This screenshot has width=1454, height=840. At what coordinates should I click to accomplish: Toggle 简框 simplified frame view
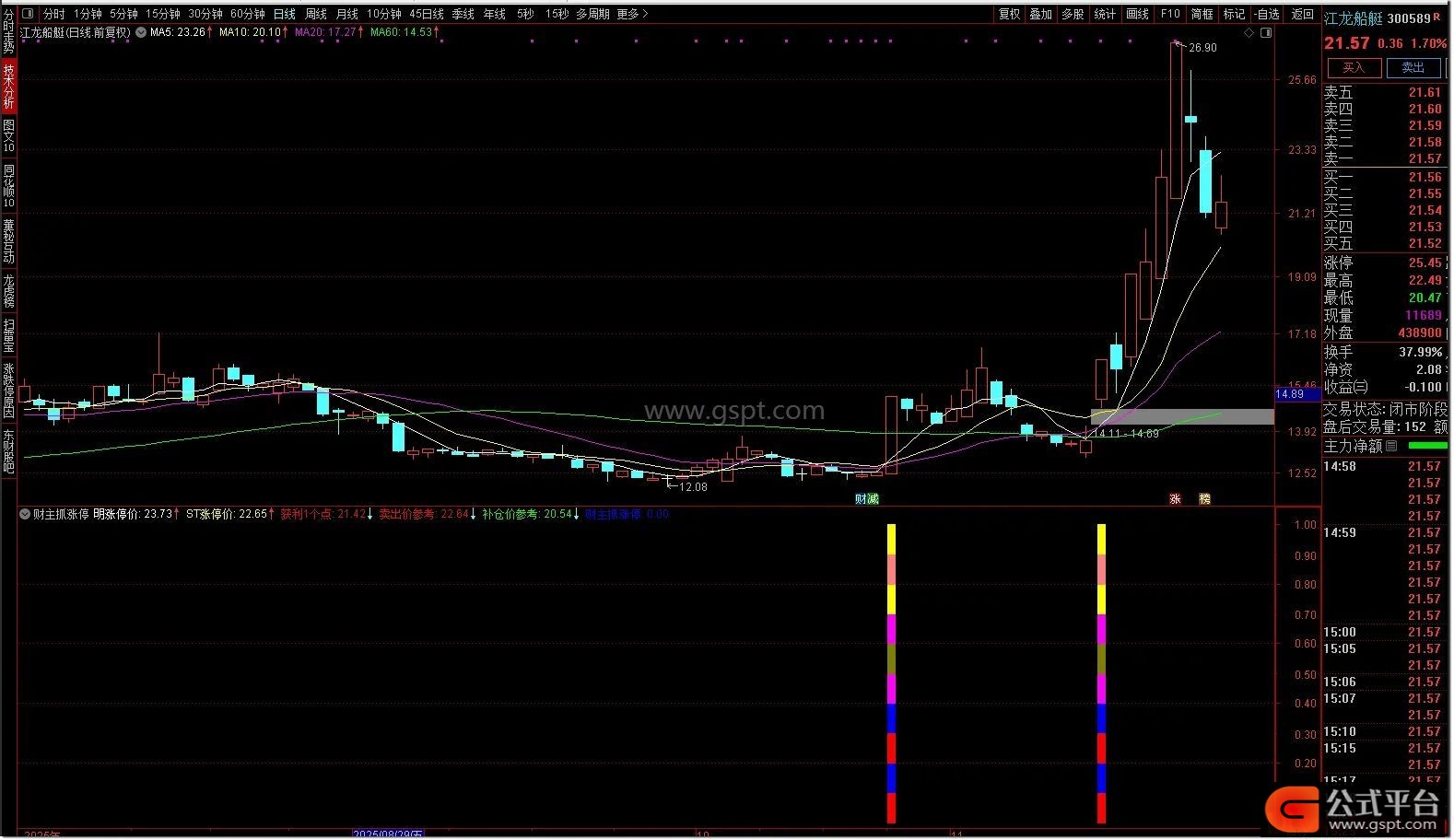tap(1202, 14)
